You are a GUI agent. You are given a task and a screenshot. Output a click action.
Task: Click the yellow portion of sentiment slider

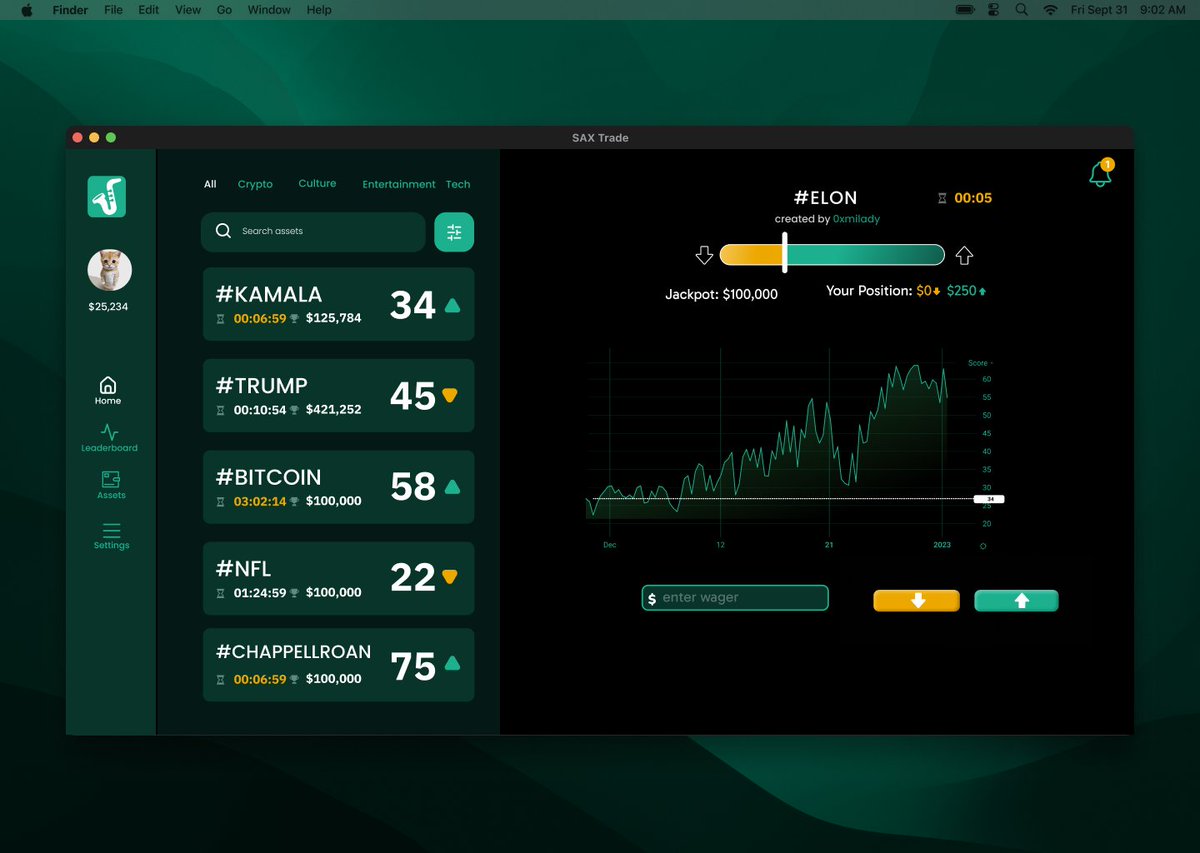(x=751, y=255)
